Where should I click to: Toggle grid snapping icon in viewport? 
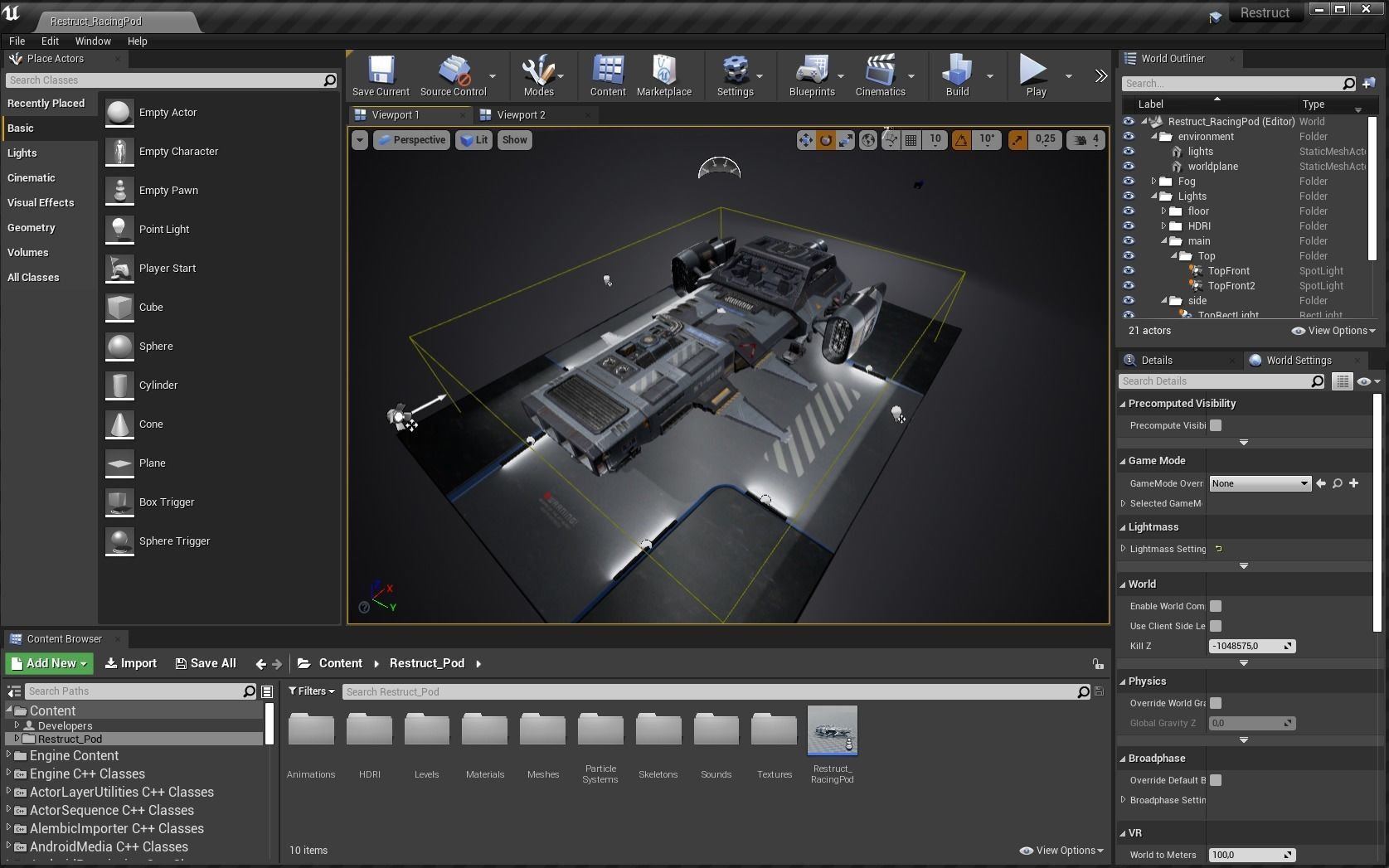click(x=911, y=140)
